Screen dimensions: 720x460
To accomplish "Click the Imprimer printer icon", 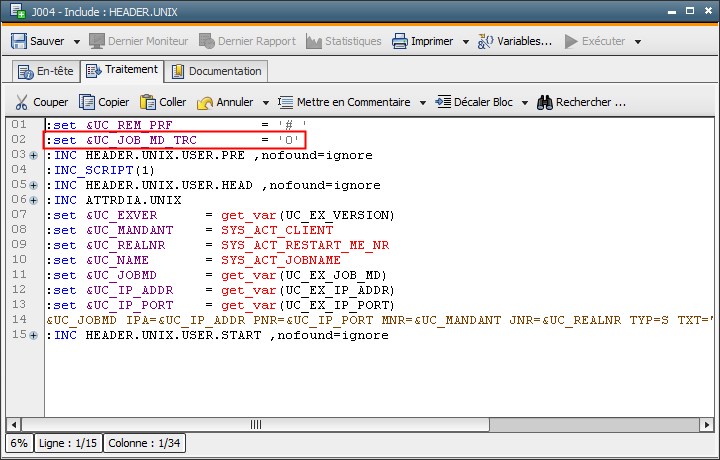I will pos(399,41).
